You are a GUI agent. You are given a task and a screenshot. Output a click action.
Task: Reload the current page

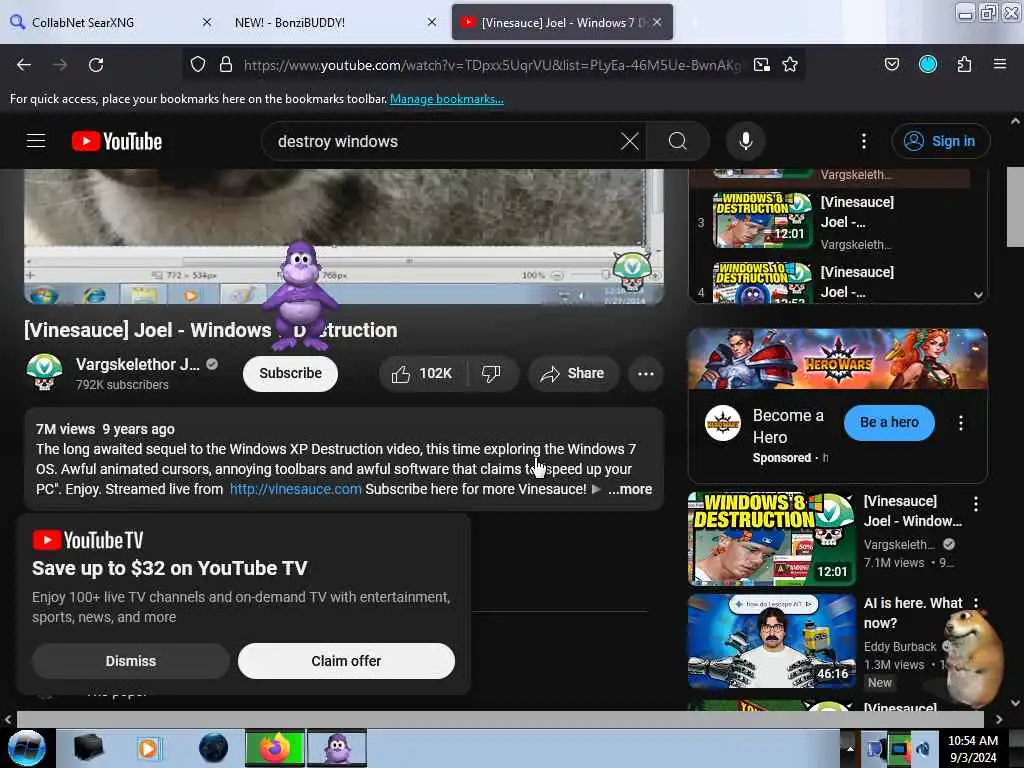click(96, 65)
